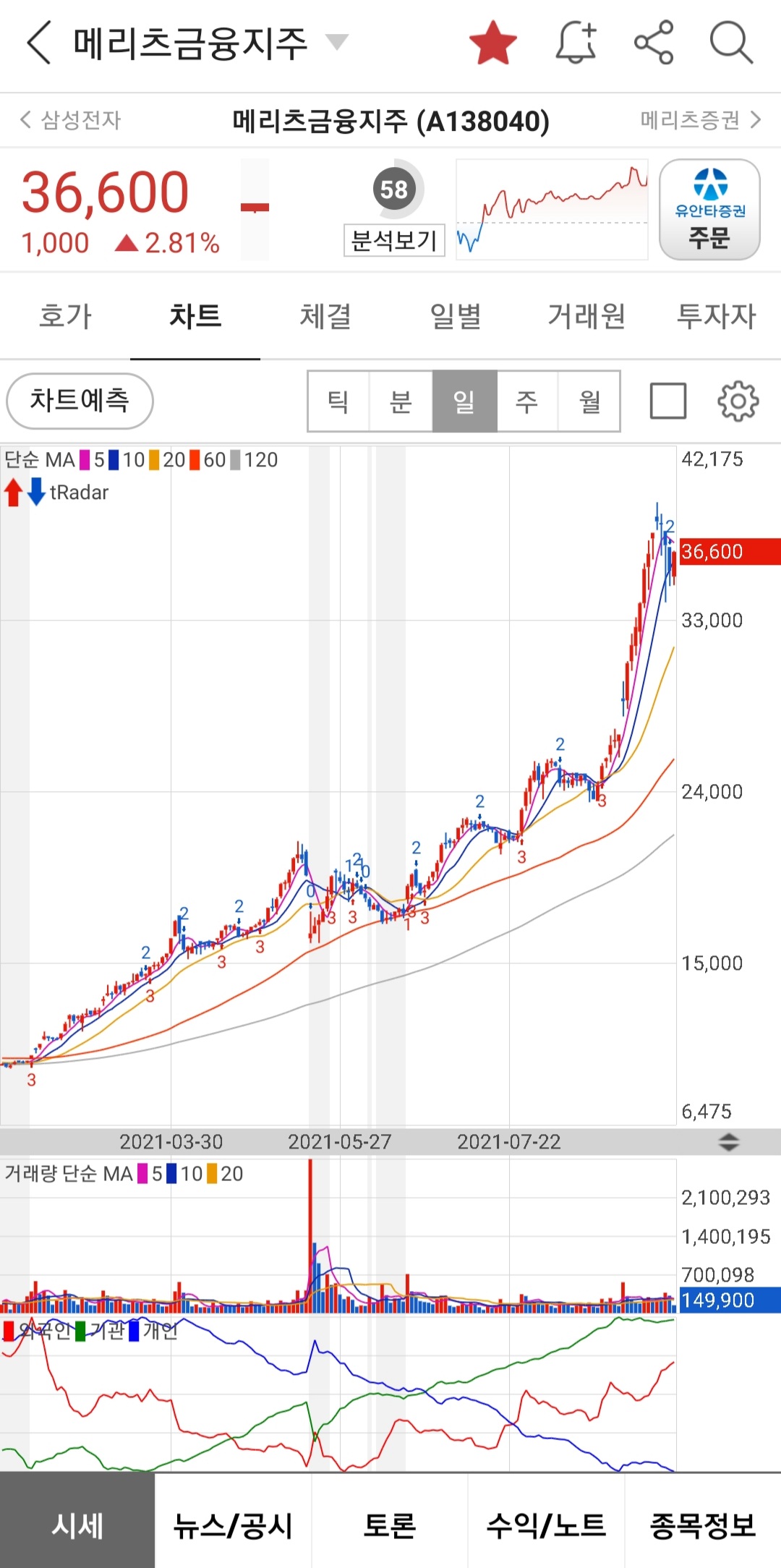Click the 차트예측 button
Image resolution: width=781 pixels, height=1568 pixels.
[x=80, y=401]
